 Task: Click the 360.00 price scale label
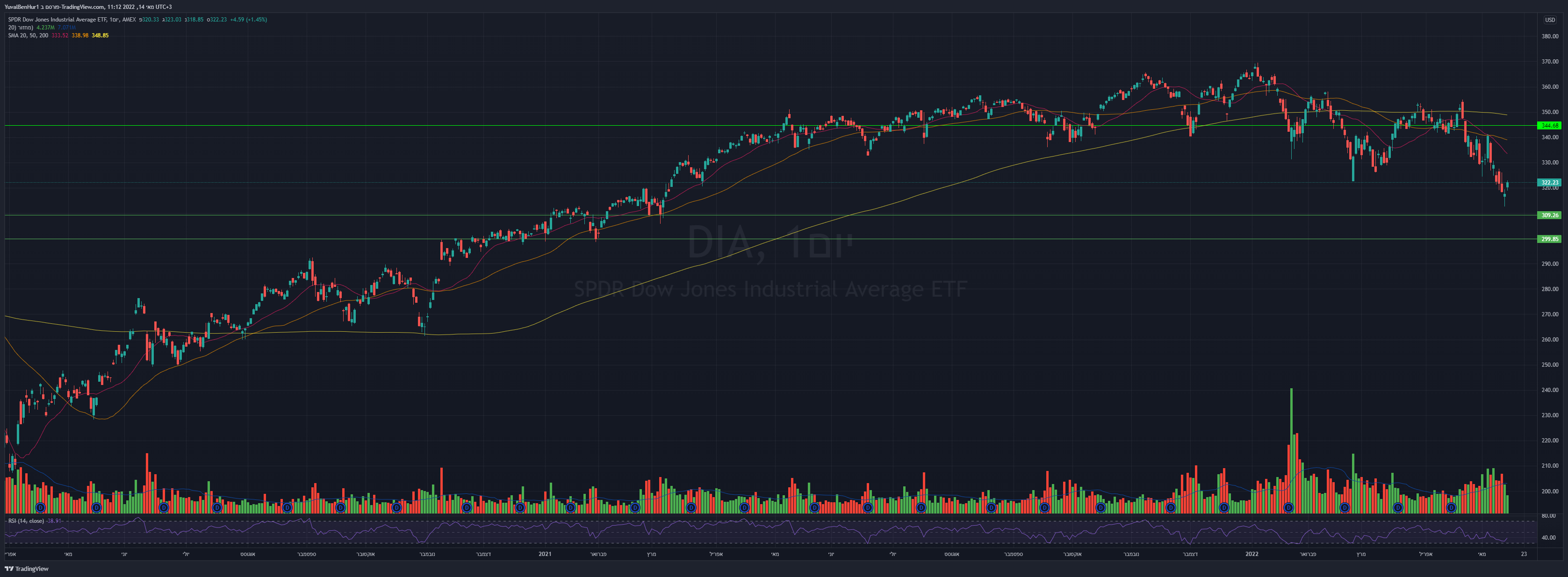pyautogui.click(x=1550, y=87)
